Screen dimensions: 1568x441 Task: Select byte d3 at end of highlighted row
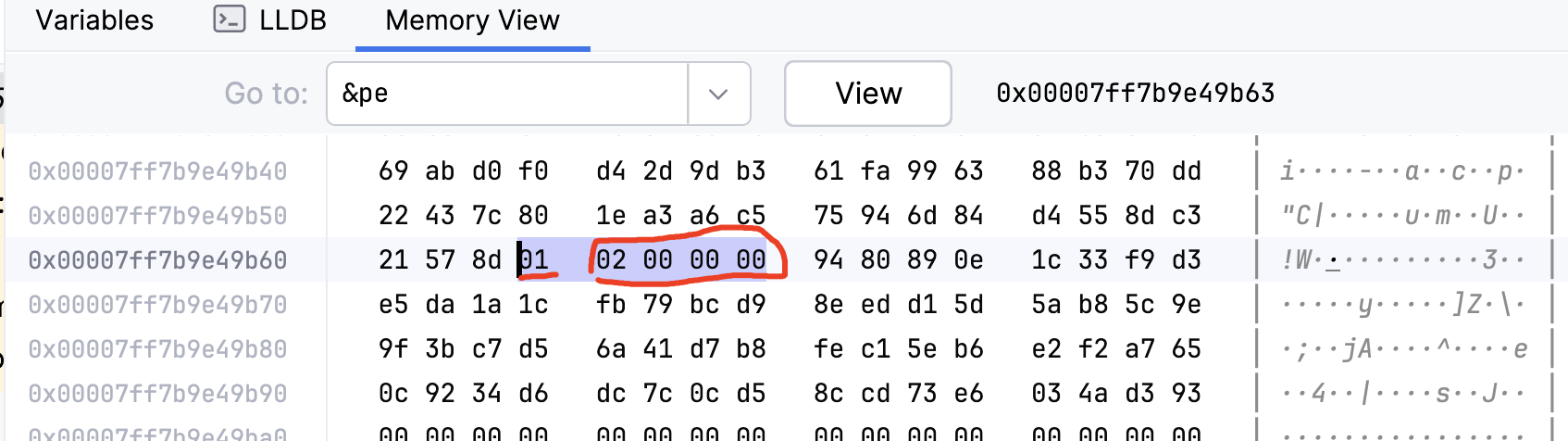pos(1186,260)
